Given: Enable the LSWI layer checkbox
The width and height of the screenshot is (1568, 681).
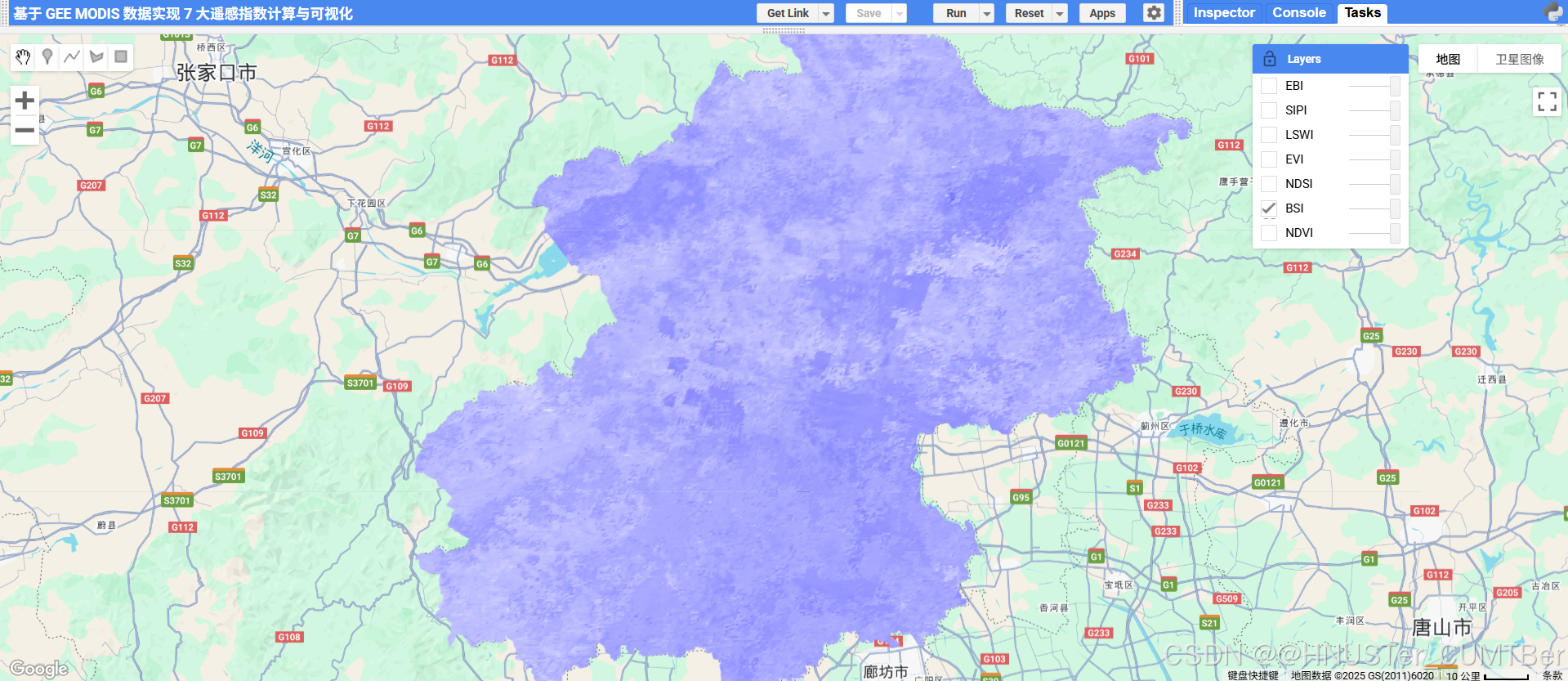Looking at the screenshot, I should tap(1269, 135).
